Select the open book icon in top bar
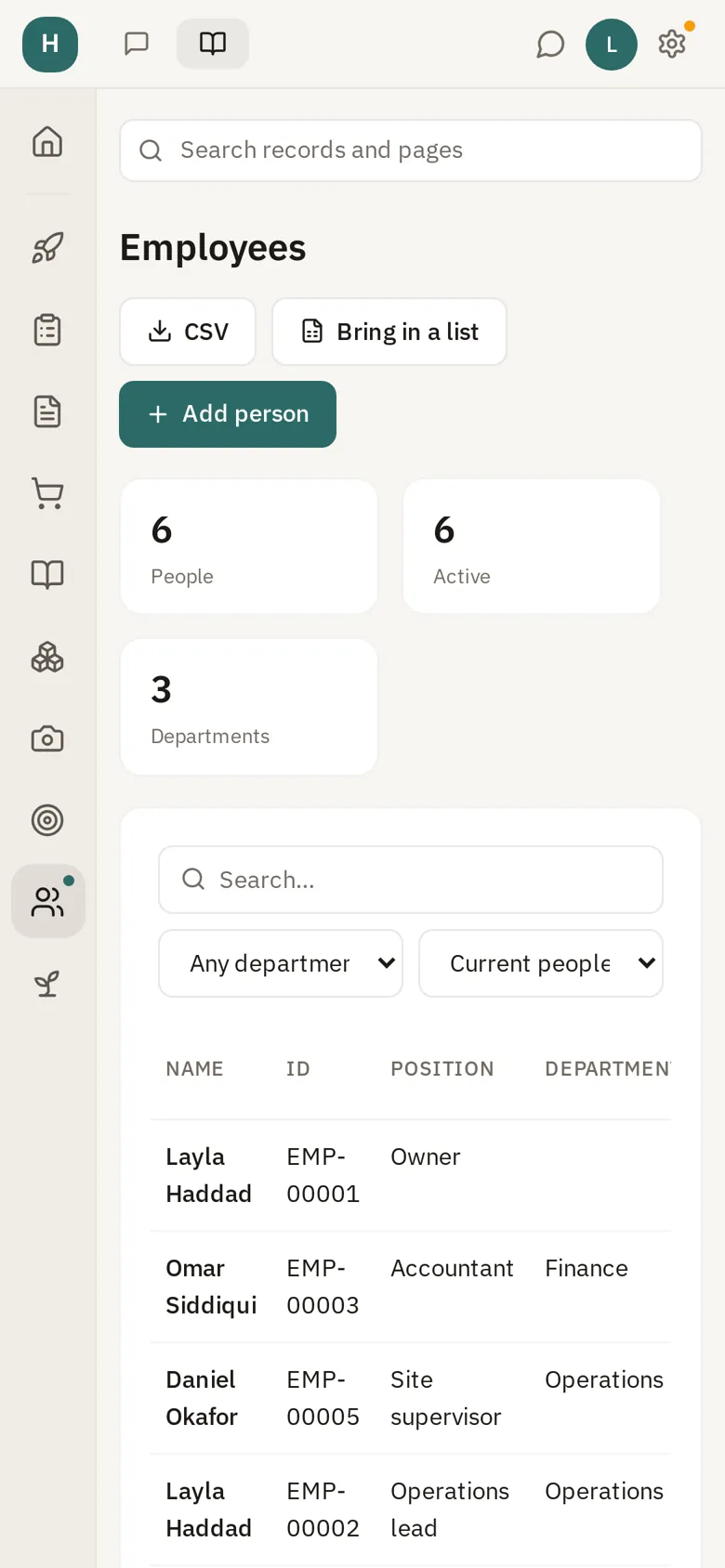Screen dimensions: 725x1568 tap(213, 44)
